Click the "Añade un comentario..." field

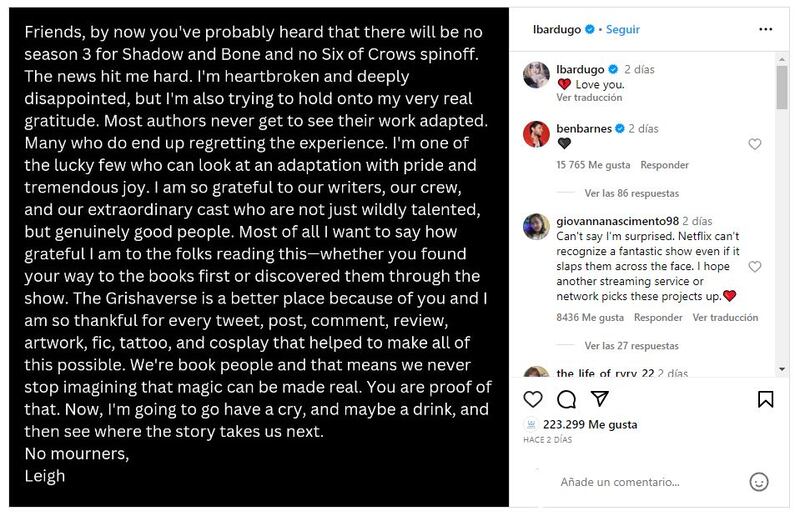[x=640, y=482]
